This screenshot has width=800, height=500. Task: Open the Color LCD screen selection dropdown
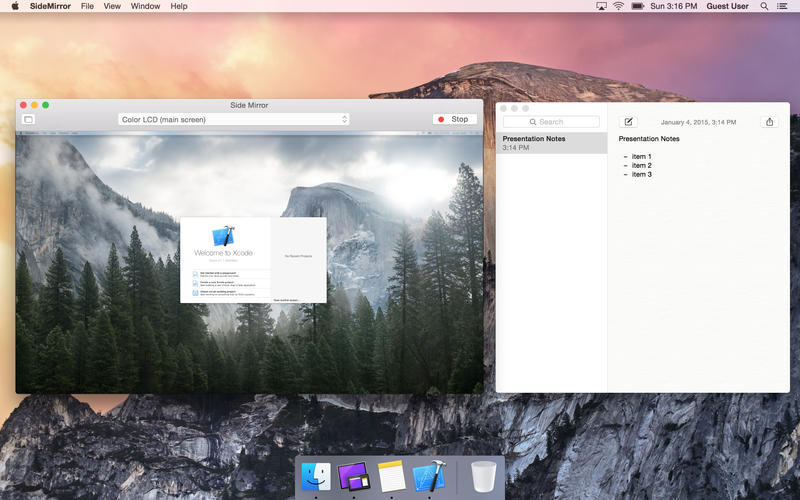[233, 119]
